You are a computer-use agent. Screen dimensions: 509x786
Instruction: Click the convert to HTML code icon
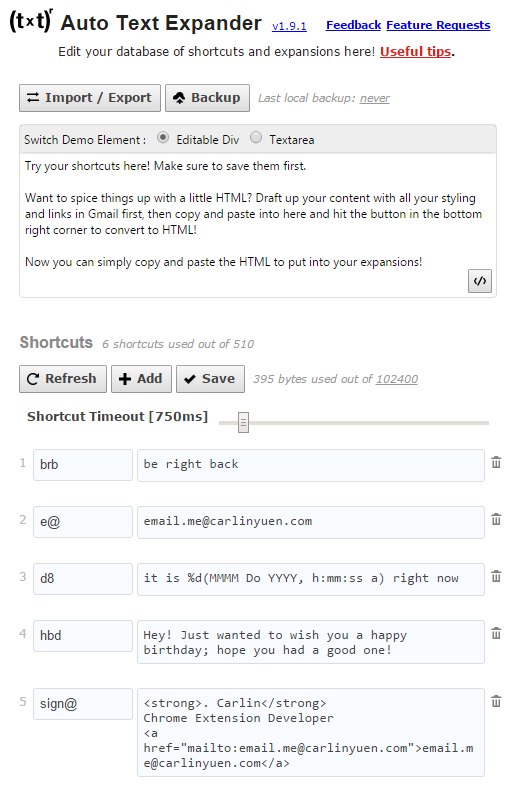pos(479,281)
